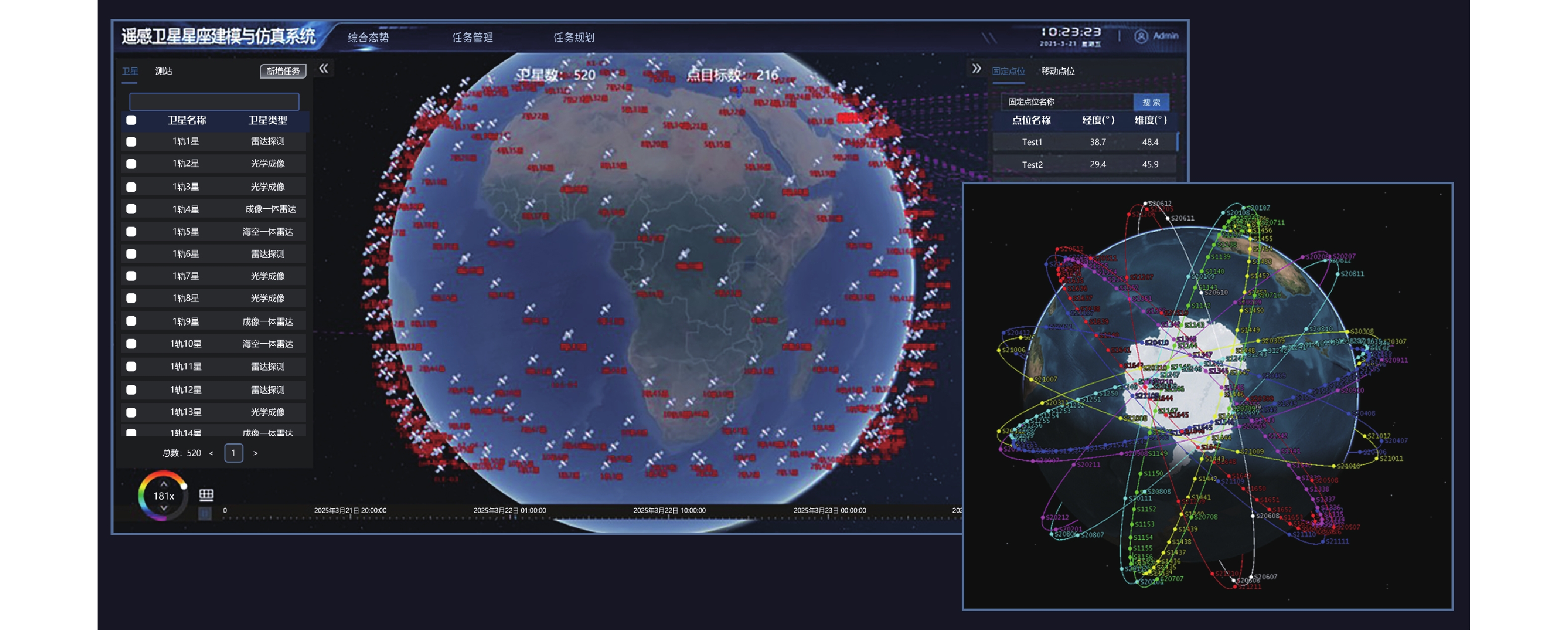Toggle the select-all satellites checkbox

click(131, 120)
